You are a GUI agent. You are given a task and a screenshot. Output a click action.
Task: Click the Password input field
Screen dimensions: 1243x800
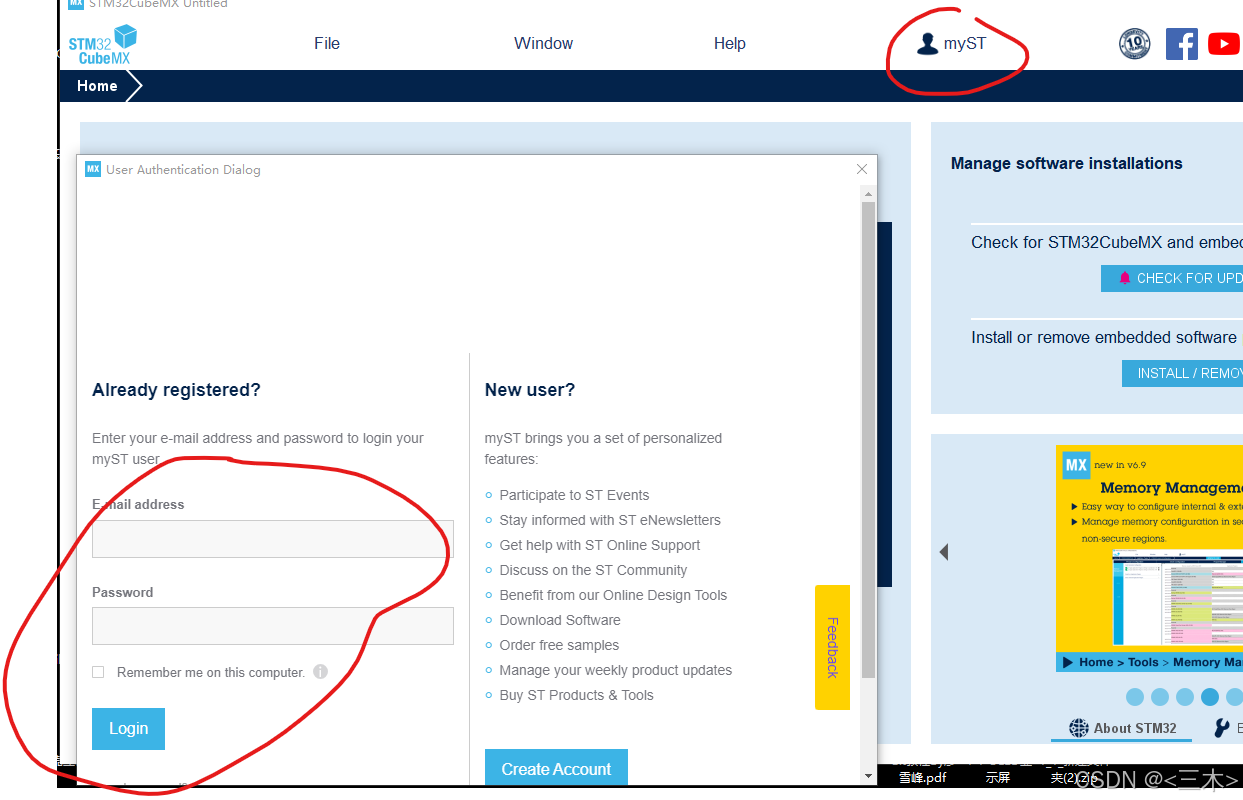273,626
